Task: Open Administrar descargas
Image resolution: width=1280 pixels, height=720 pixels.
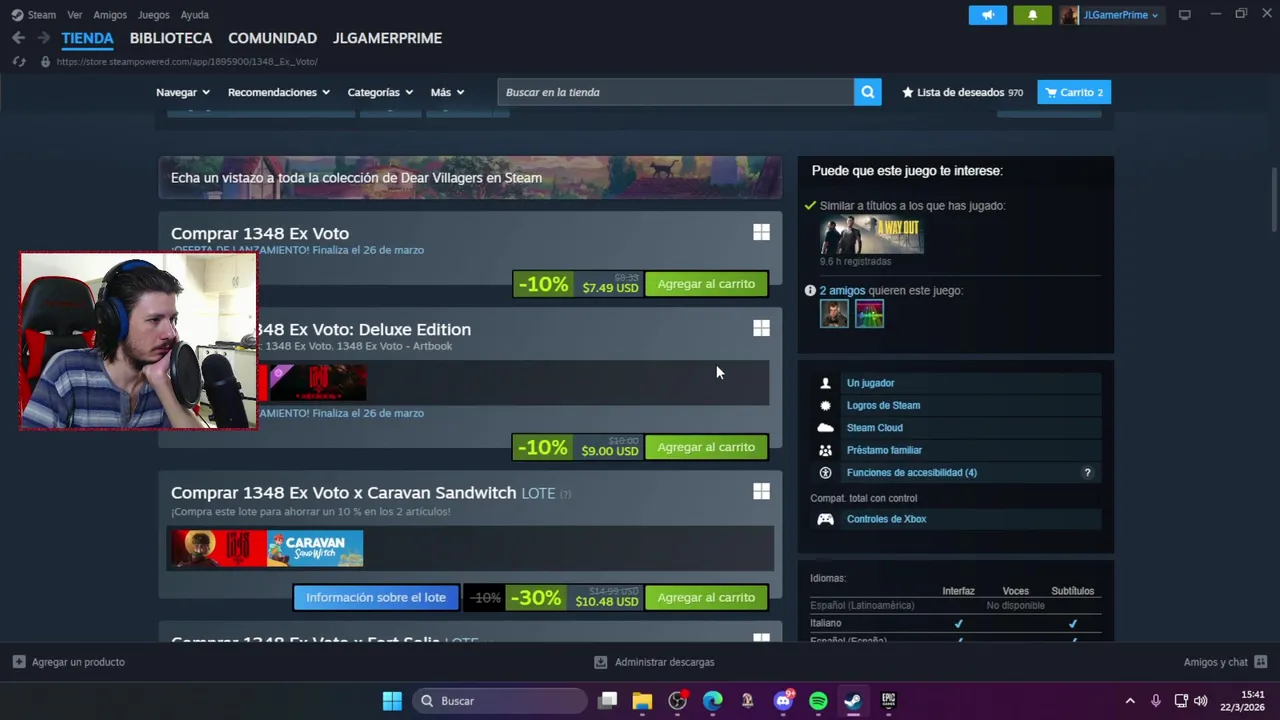Action: [x=654, y=662]
